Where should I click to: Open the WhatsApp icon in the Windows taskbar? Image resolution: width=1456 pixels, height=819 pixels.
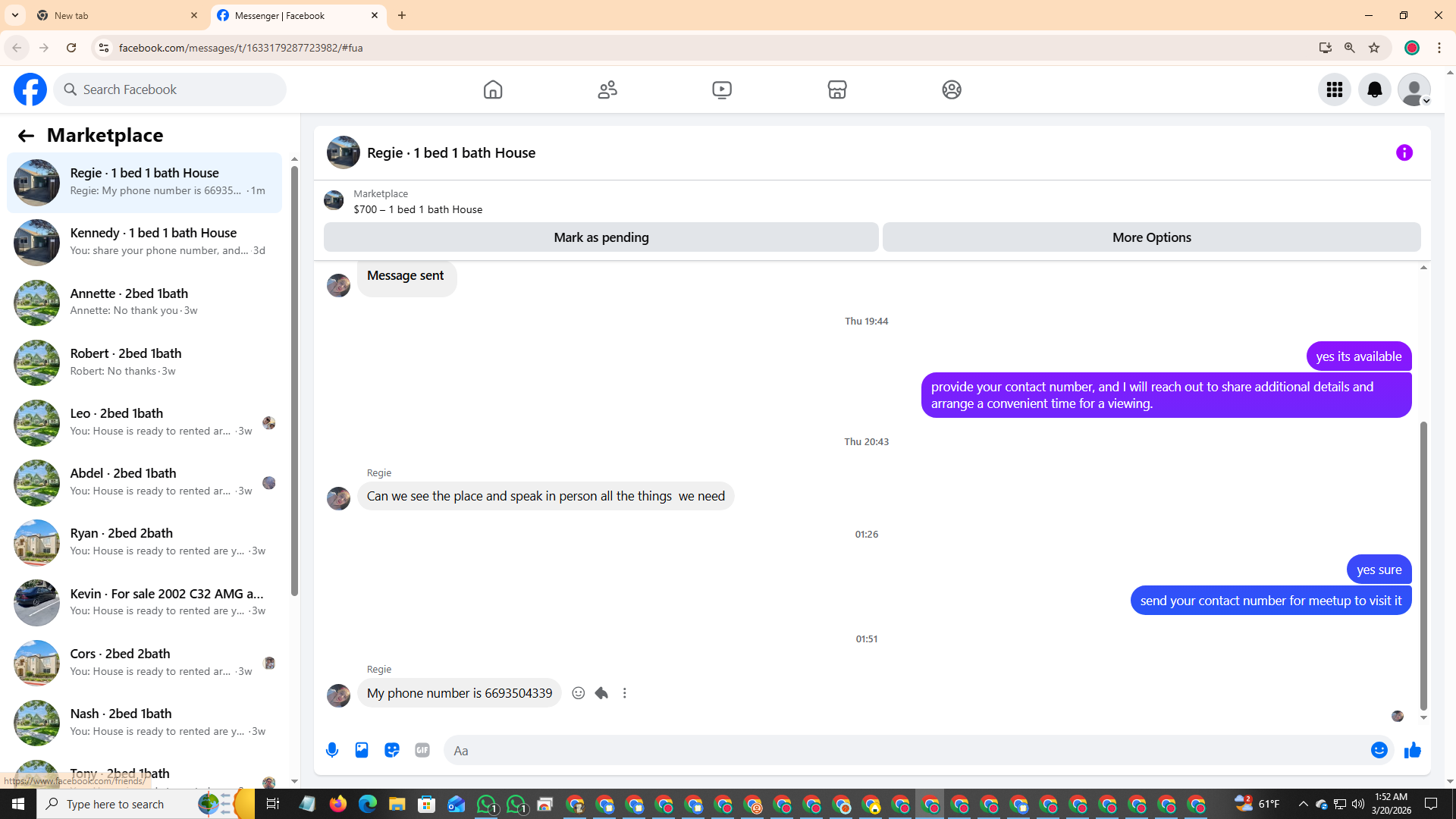coord(486,804)
